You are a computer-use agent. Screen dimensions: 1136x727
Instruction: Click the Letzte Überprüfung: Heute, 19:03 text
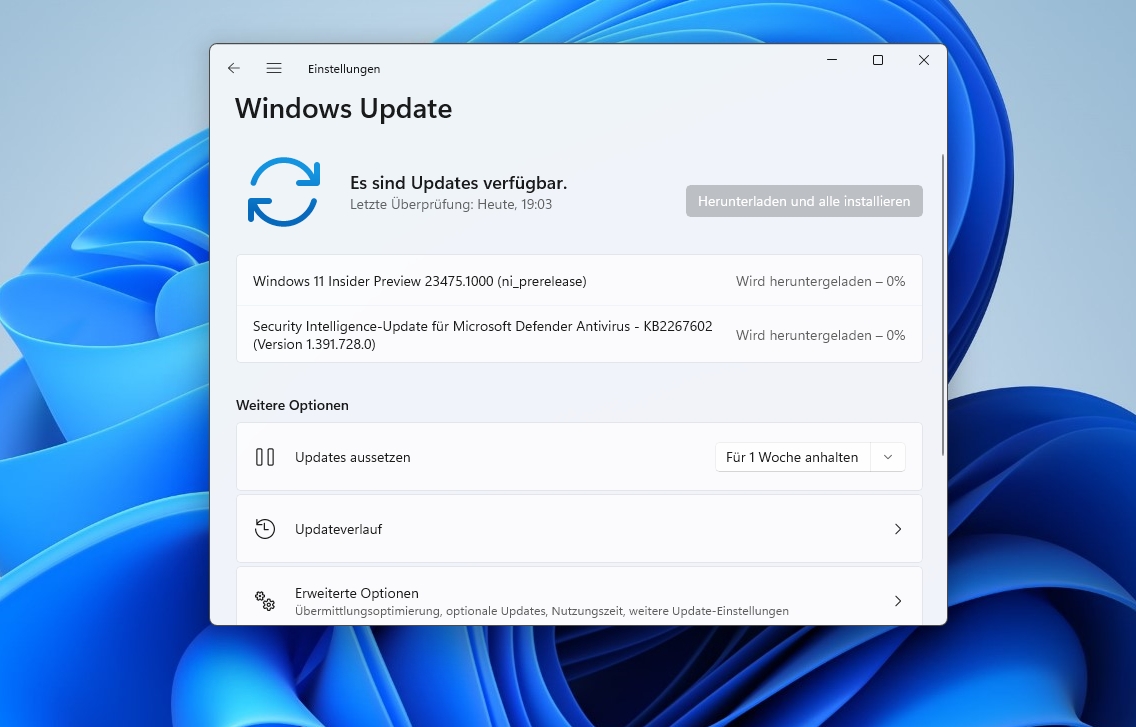pos(451,204)
